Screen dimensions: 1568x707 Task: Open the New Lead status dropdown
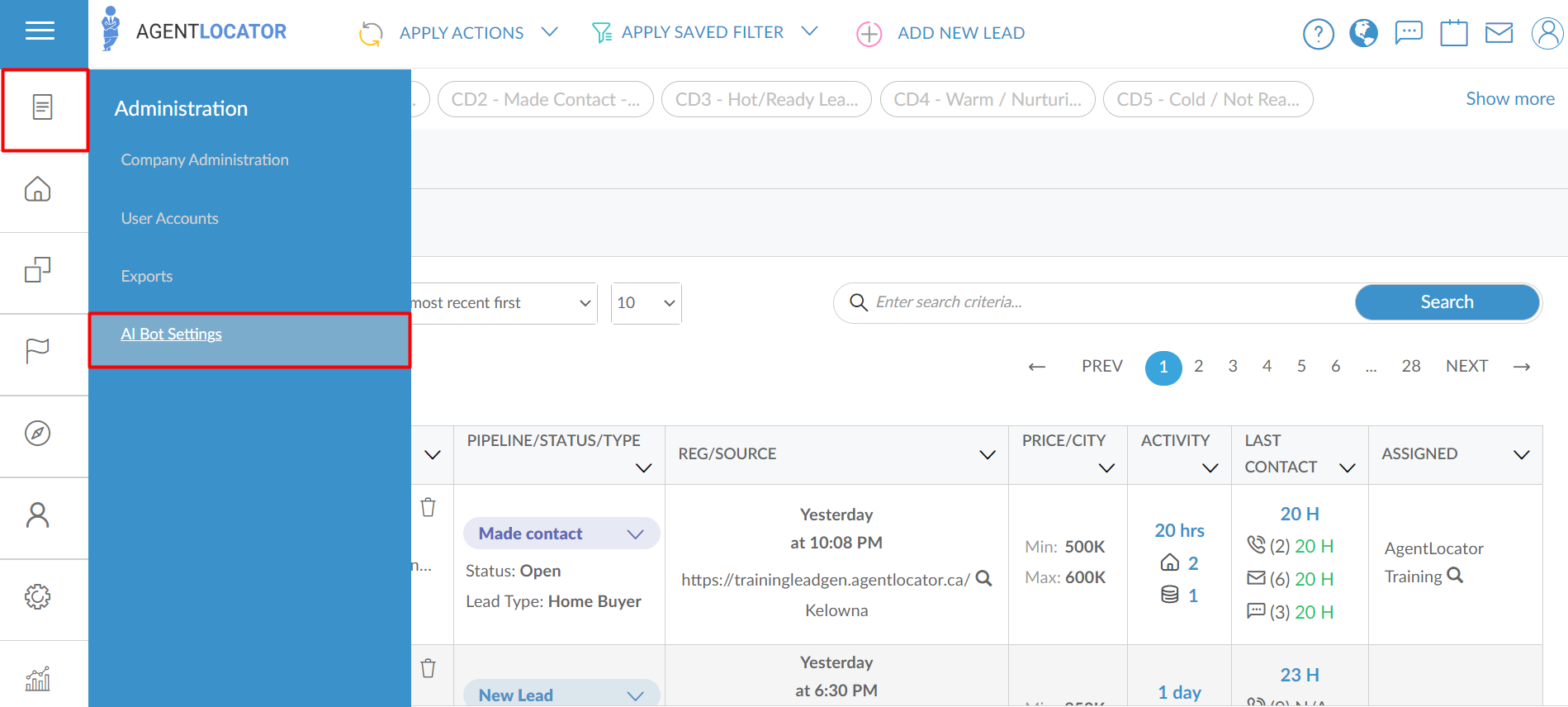[x=561, y=695]
